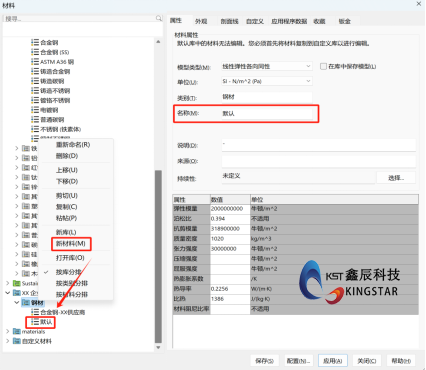Select the 电镀钢 material icon

click(x=35, y=110)
